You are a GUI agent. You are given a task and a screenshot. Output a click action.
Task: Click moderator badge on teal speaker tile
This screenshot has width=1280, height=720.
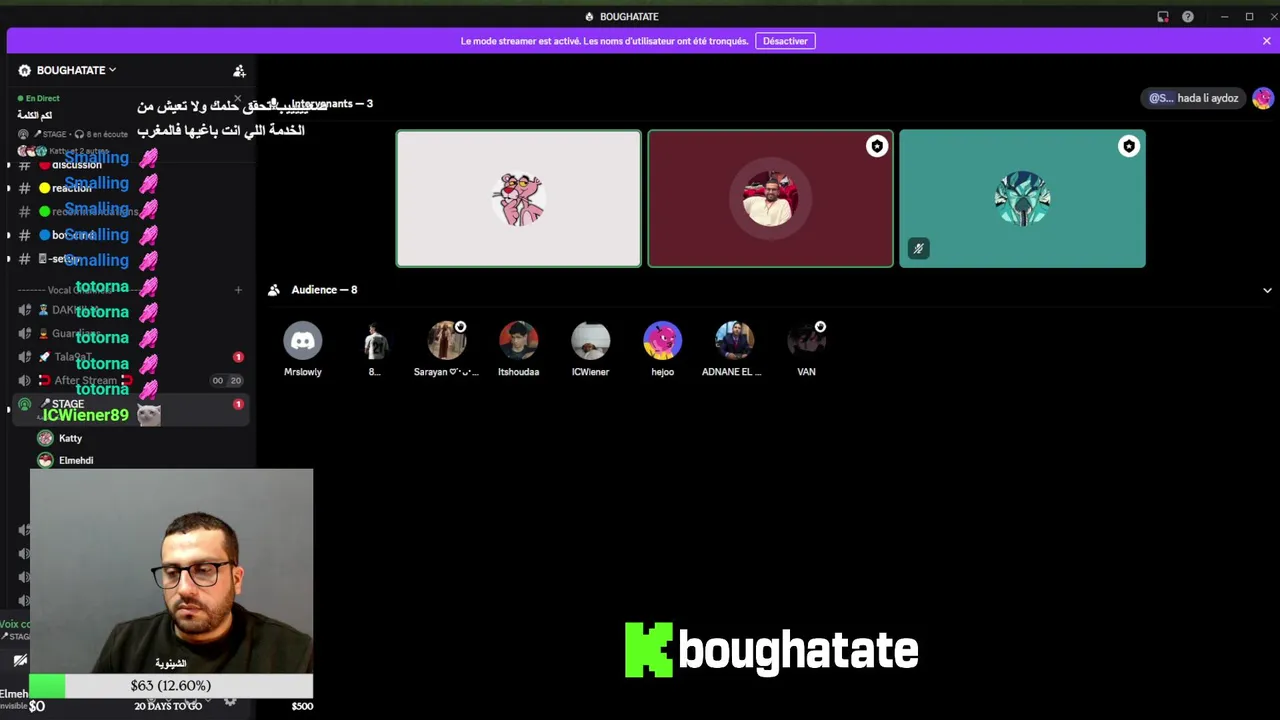click(1129, 147)
